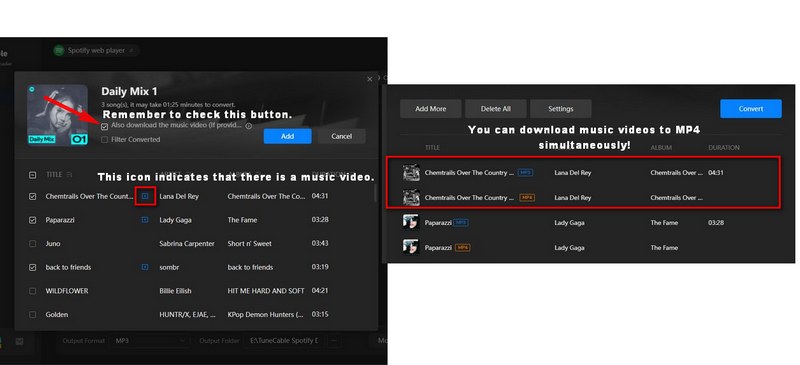Click the MP3 badge on the Chemtrails track
Image resolution: width=800 pixels, height=365 pixels.
(x=525, y=173)
